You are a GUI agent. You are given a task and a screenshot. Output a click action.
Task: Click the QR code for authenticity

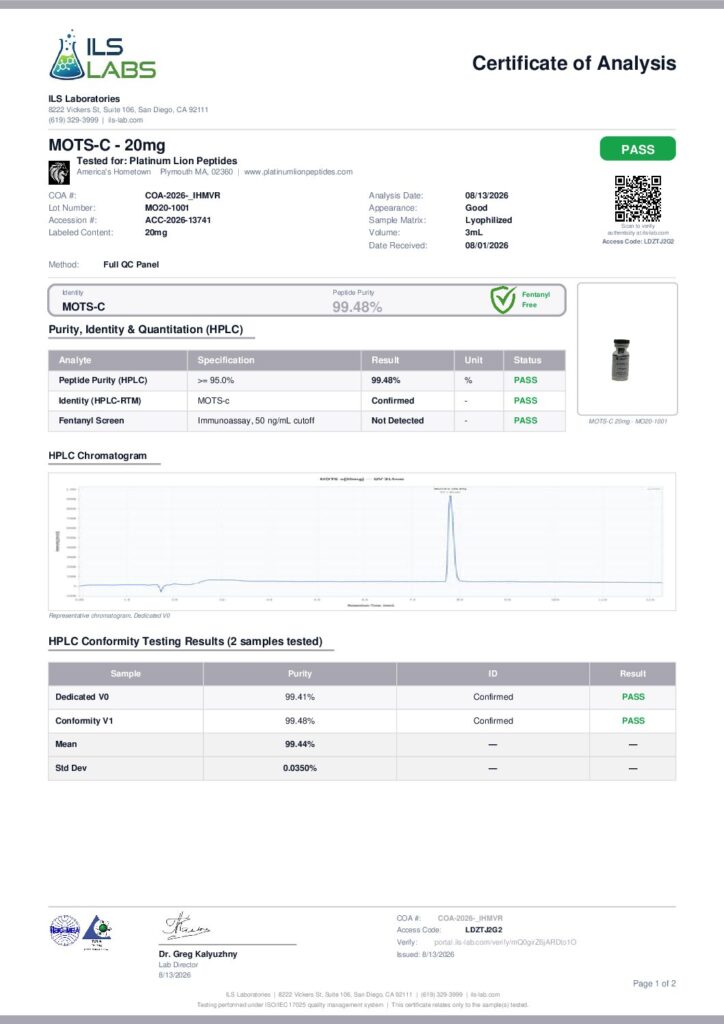[x=638, y=199]
